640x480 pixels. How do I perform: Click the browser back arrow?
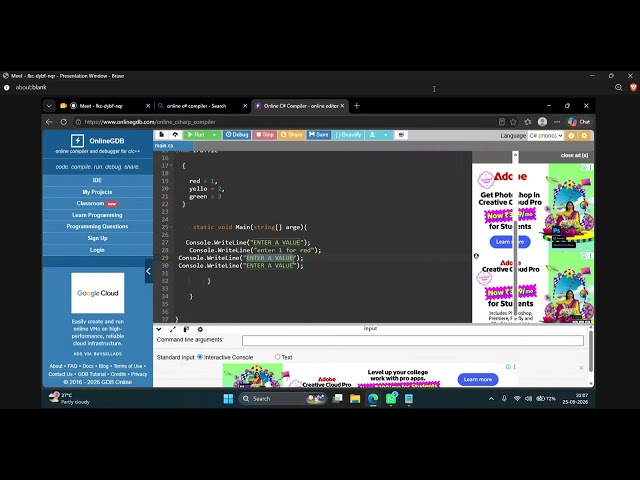tap(49, 122)
